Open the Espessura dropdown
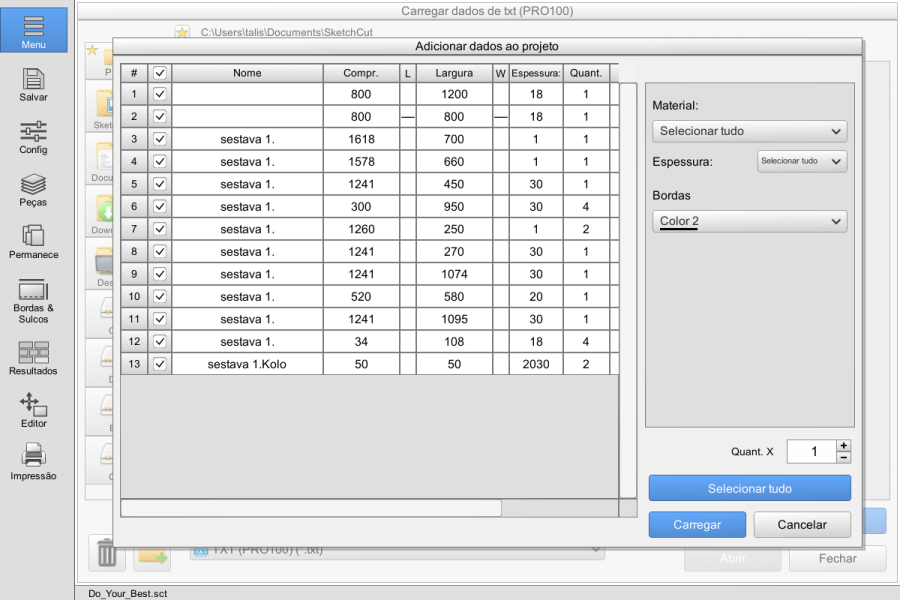This screenshot has width=900, height=600. pyautogui.click(x=802, y=161)
